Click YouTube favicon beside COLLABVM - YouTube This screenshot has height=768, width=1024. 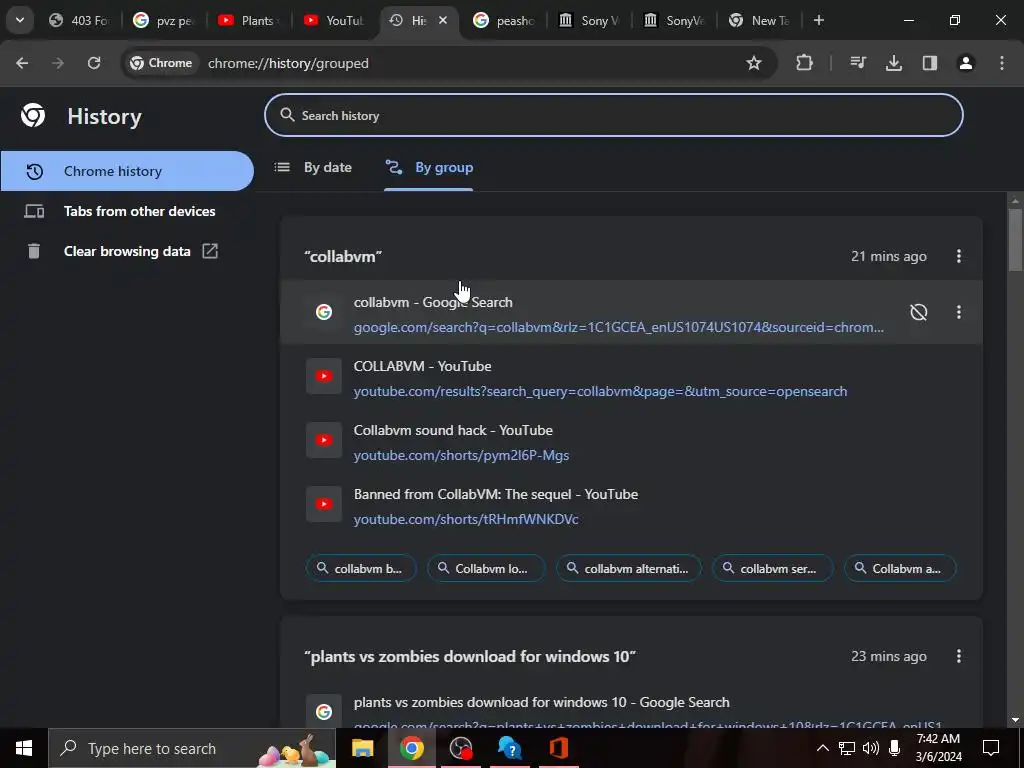click(324, 376)
